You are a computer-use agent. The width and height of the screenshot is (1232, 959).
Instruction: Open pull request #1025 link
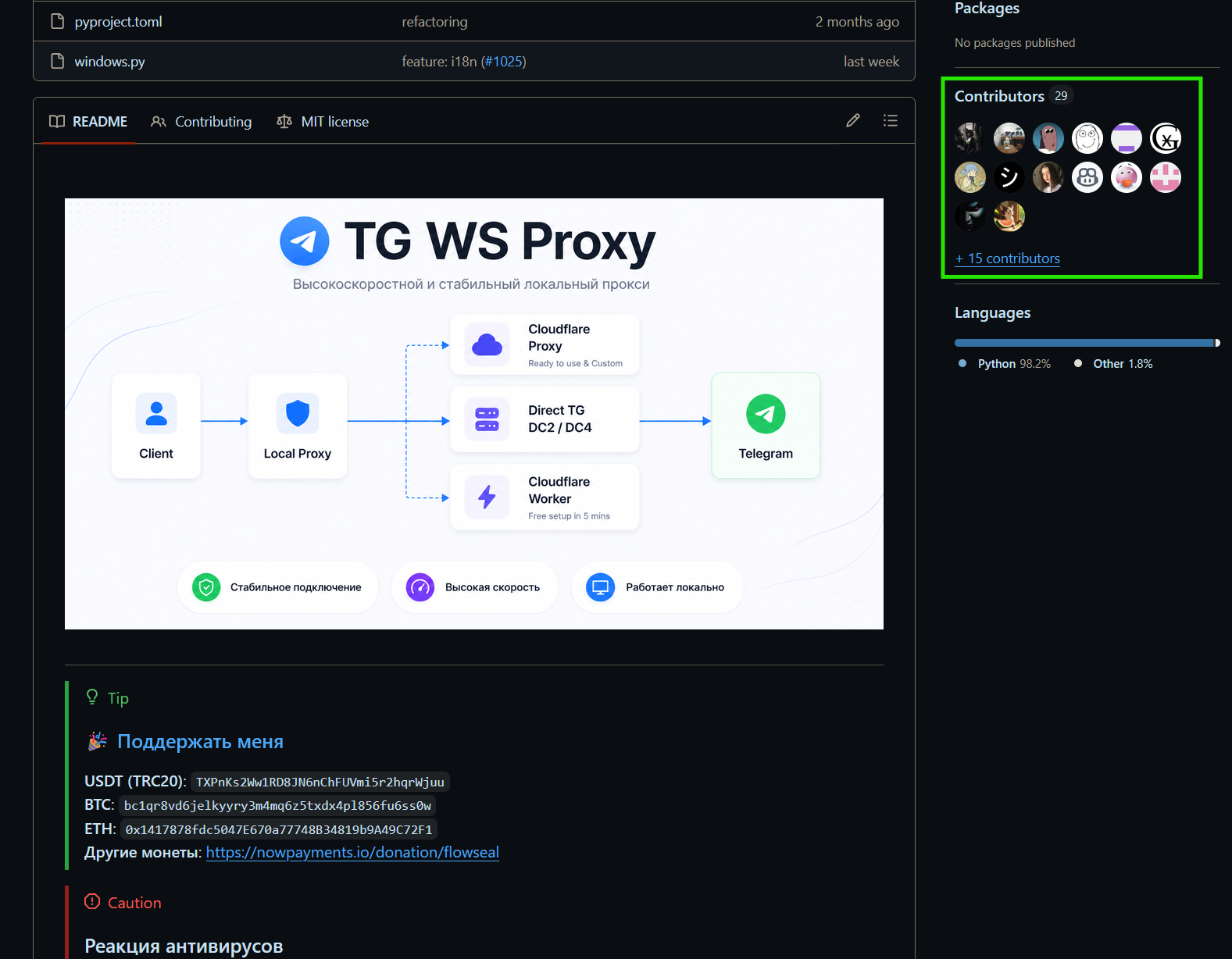504,62
